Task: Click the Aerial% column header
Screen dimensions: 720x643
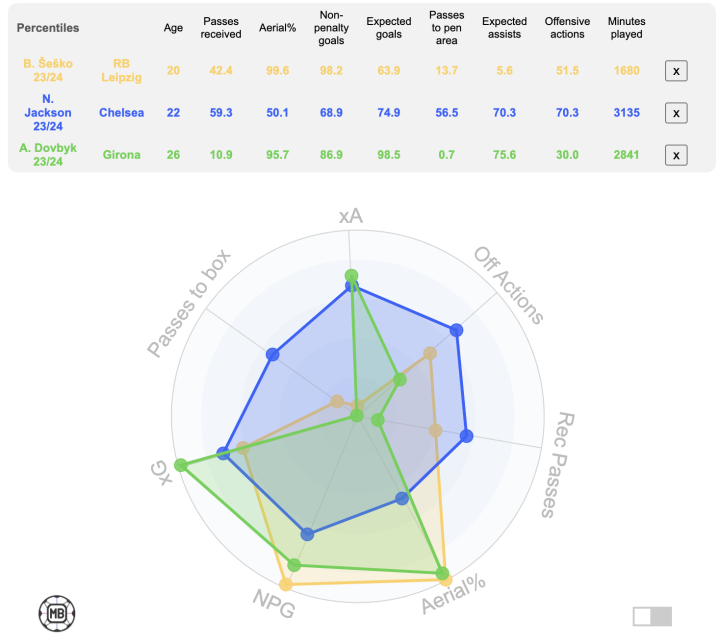Action: (279, 28)
